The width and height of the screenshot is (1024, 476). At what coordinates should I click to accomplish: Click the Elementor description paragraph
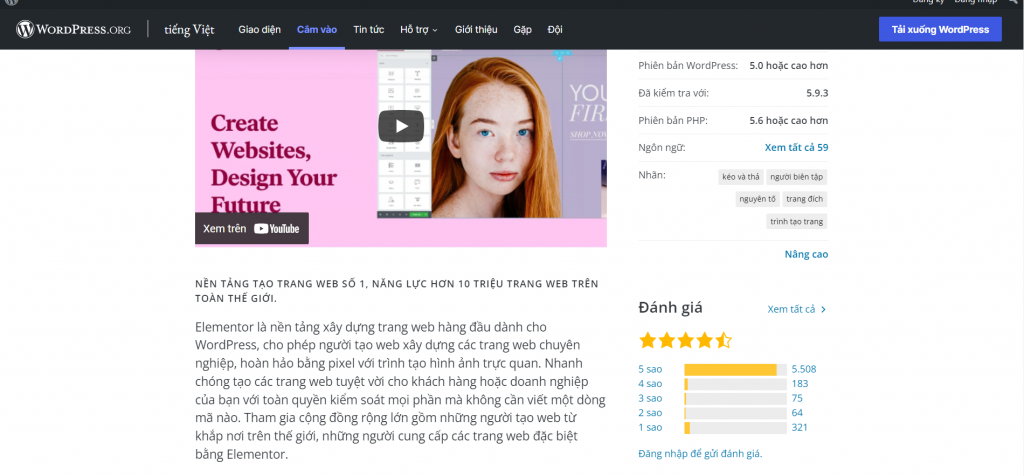[x=400, y=390]
